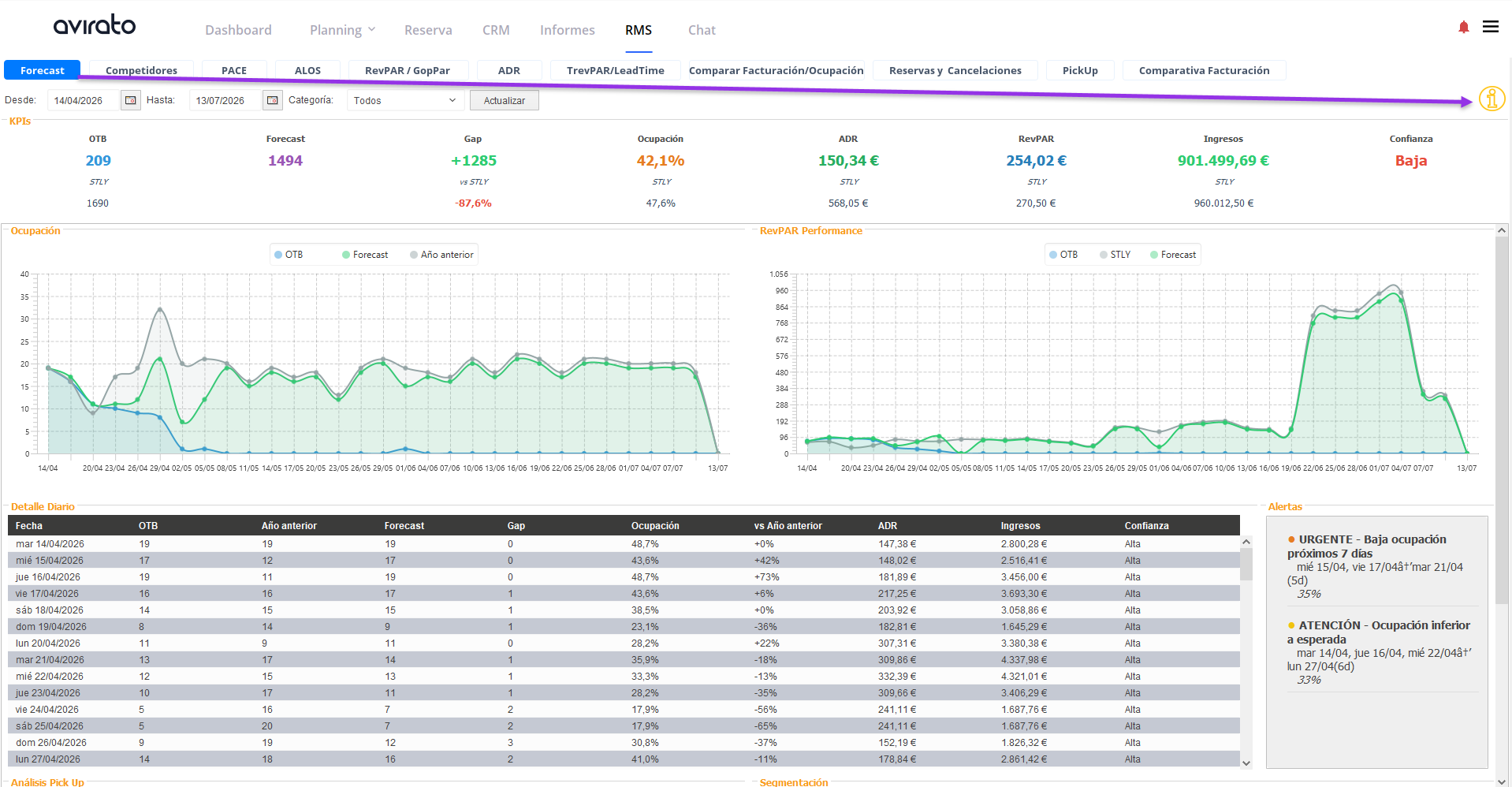This screenshot has height=787, width=1512.
Task: Click the Año anterior column header
Action: point(289,526)
